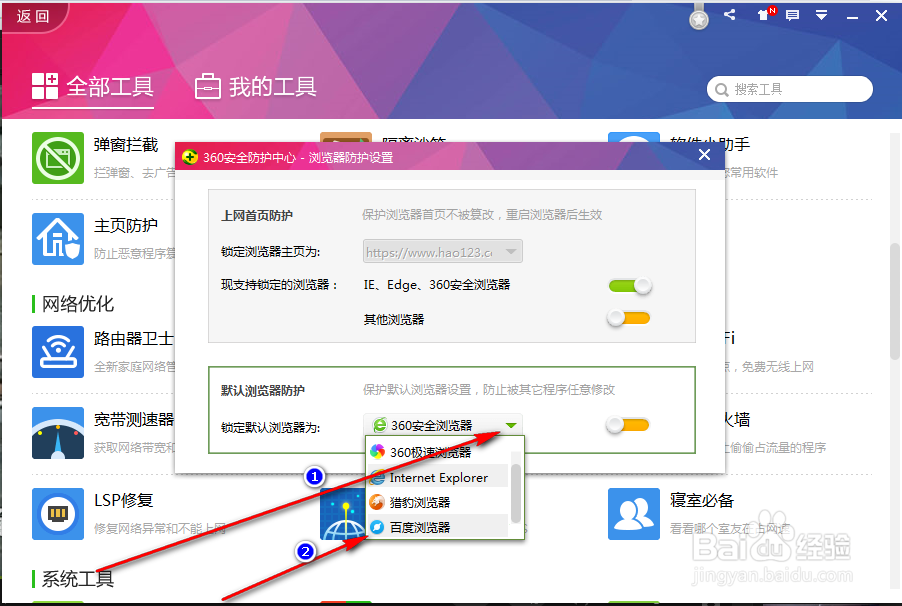Screen dimensions: 902x606
Task: Open the LSP修复 tool icon
Action: (58, 514)
